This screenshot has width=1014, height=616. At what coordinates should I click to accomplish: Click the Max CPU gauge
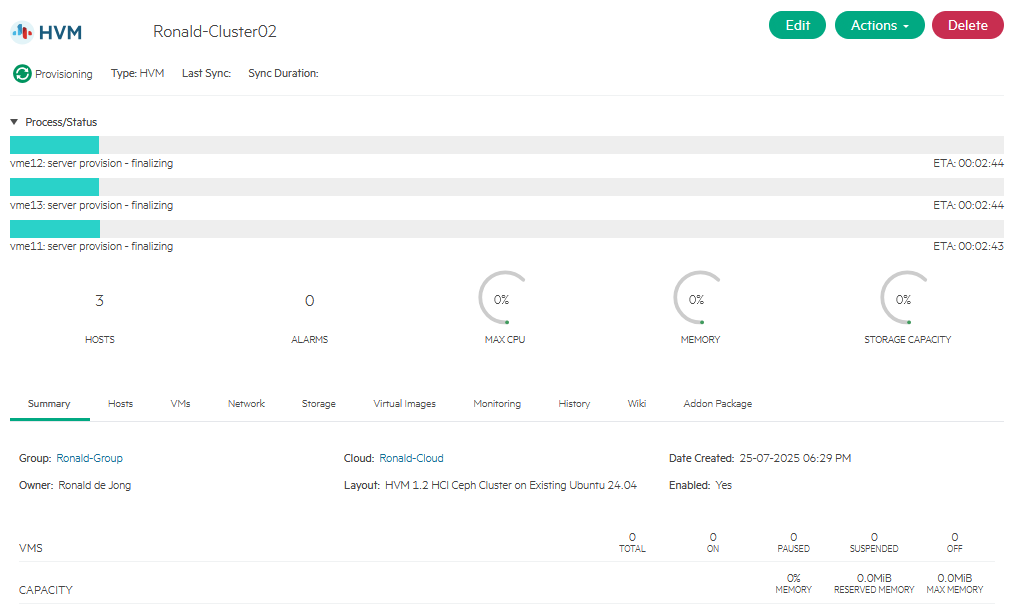click(x=501, y=299)
